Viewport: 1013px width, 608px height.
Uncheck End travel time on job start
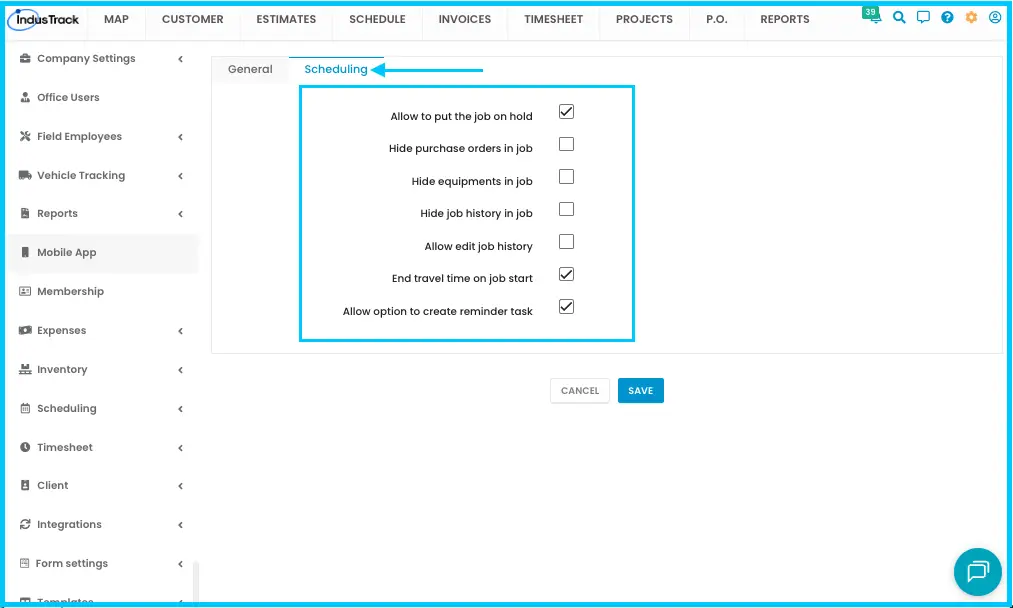point(567,275)
